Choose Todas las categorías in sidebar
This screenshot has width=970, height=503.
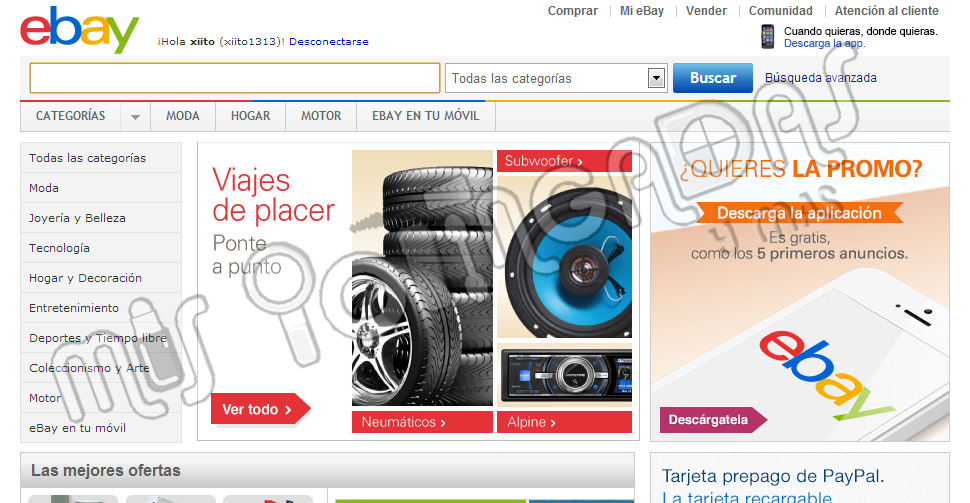[x=101, y=158]
